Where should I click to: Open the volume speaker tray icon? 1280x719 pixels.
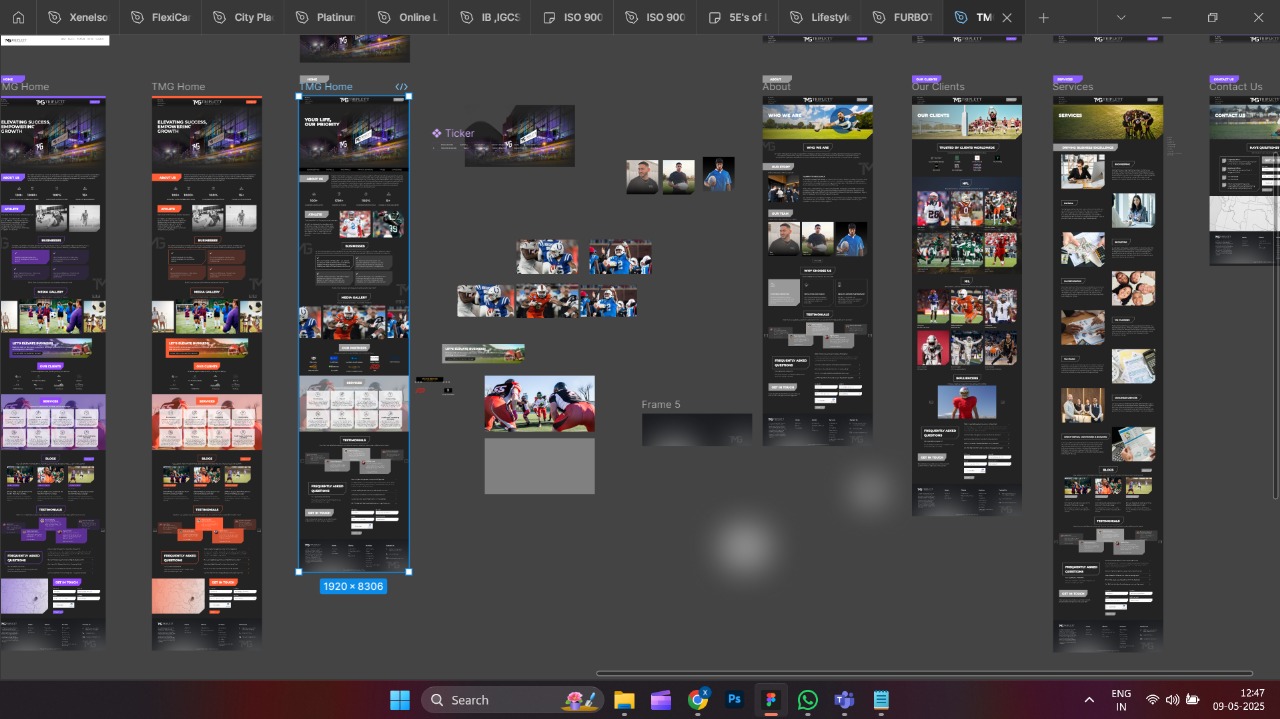tap(1172, 700)
